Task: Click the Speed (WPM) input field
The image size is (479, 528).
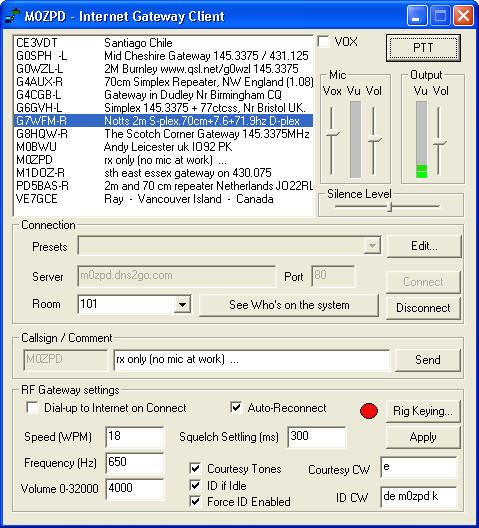Action: coord(135,437)
